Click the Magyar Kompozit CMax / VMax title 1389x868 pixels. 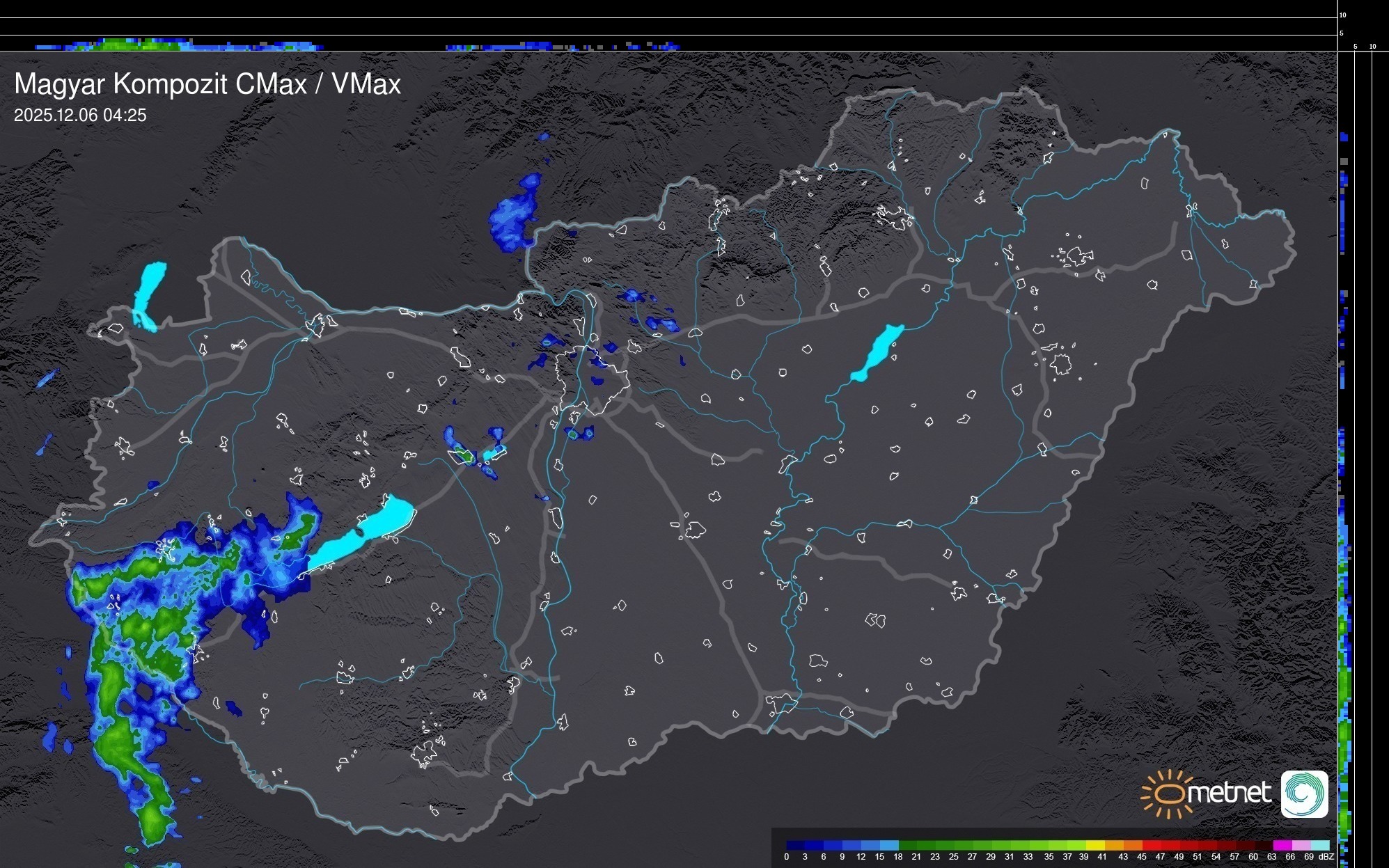click(207, 84)
